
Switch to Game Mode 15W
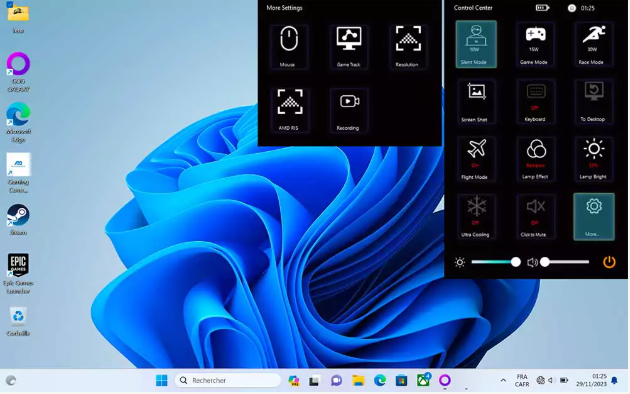(535, 44)
